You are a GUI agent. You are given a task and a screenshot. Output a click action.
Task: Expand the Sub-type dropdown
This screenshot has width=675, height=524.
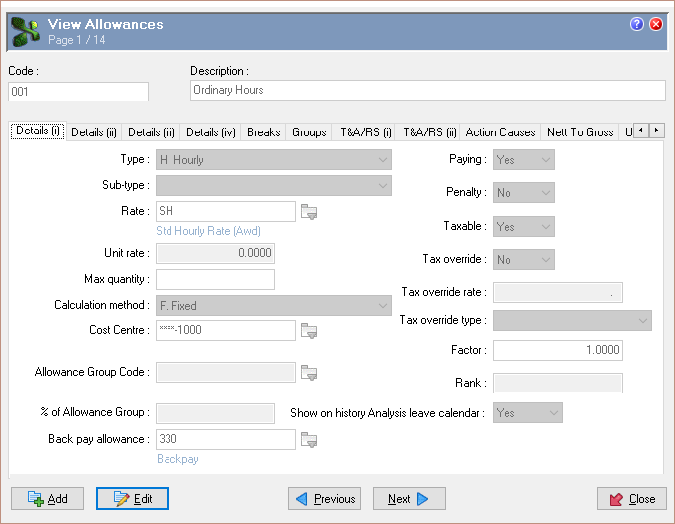[x=274, y=186]
